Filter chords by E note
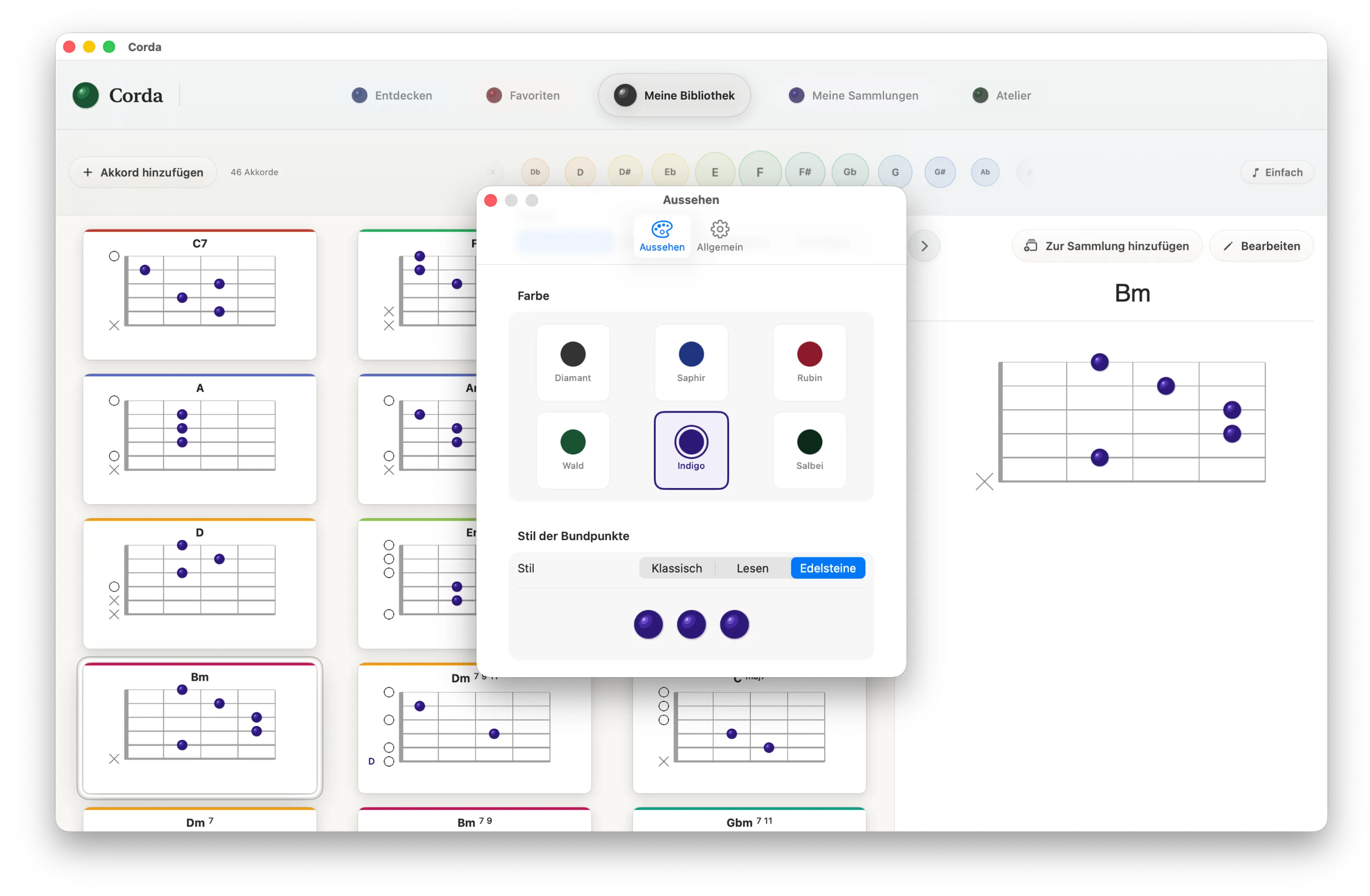The width and height of the screenshot is (1370, 896). (x=715, y=172)
